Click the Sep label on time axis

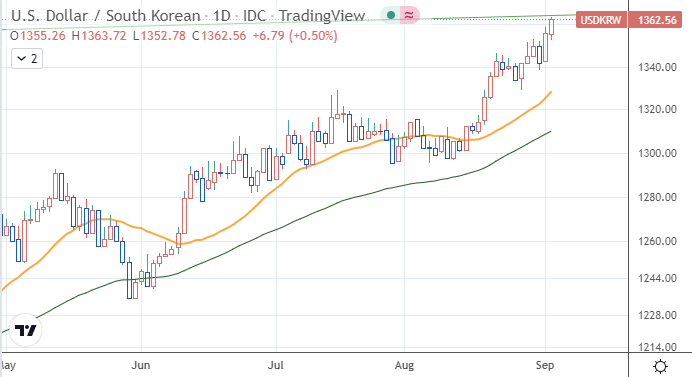545,365
